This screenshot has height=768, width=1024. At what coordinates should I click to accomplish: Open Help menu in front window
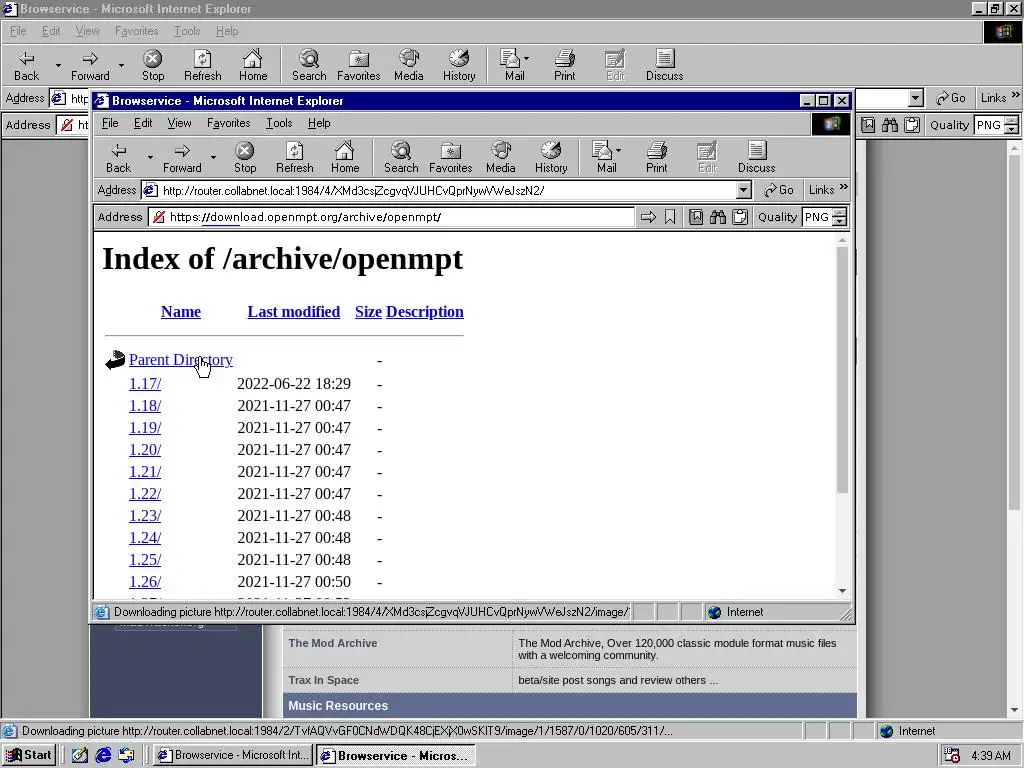(x=319, y=123)
